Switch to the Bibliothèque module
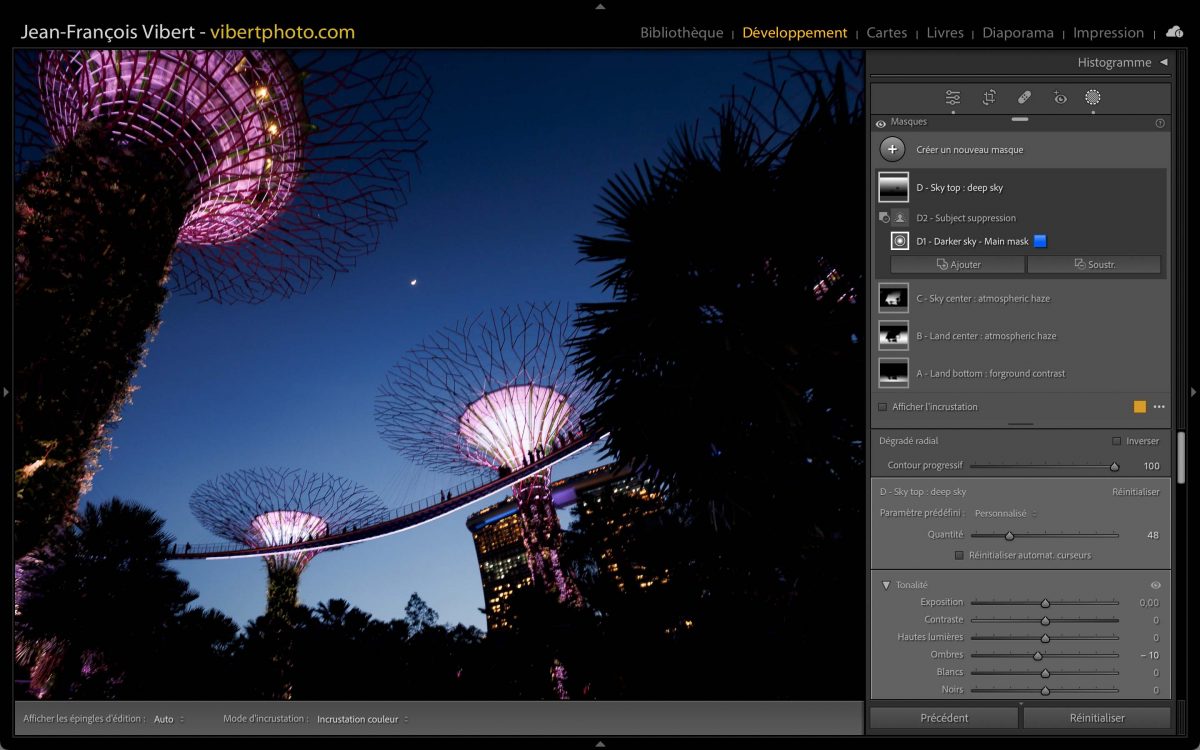The height and width of the screenshot is (750, 1200). [681, 33]
